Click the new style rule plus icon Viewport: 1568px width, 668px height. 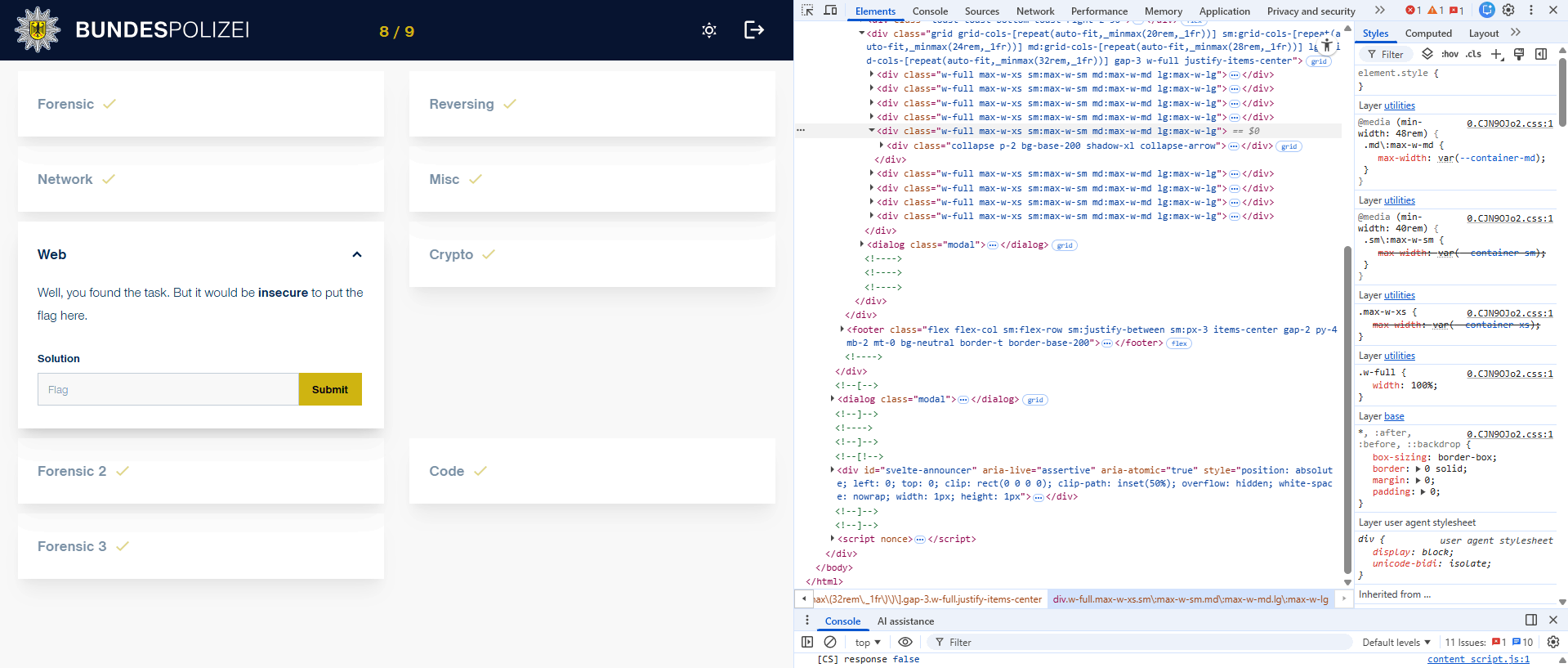[1497, 54]
